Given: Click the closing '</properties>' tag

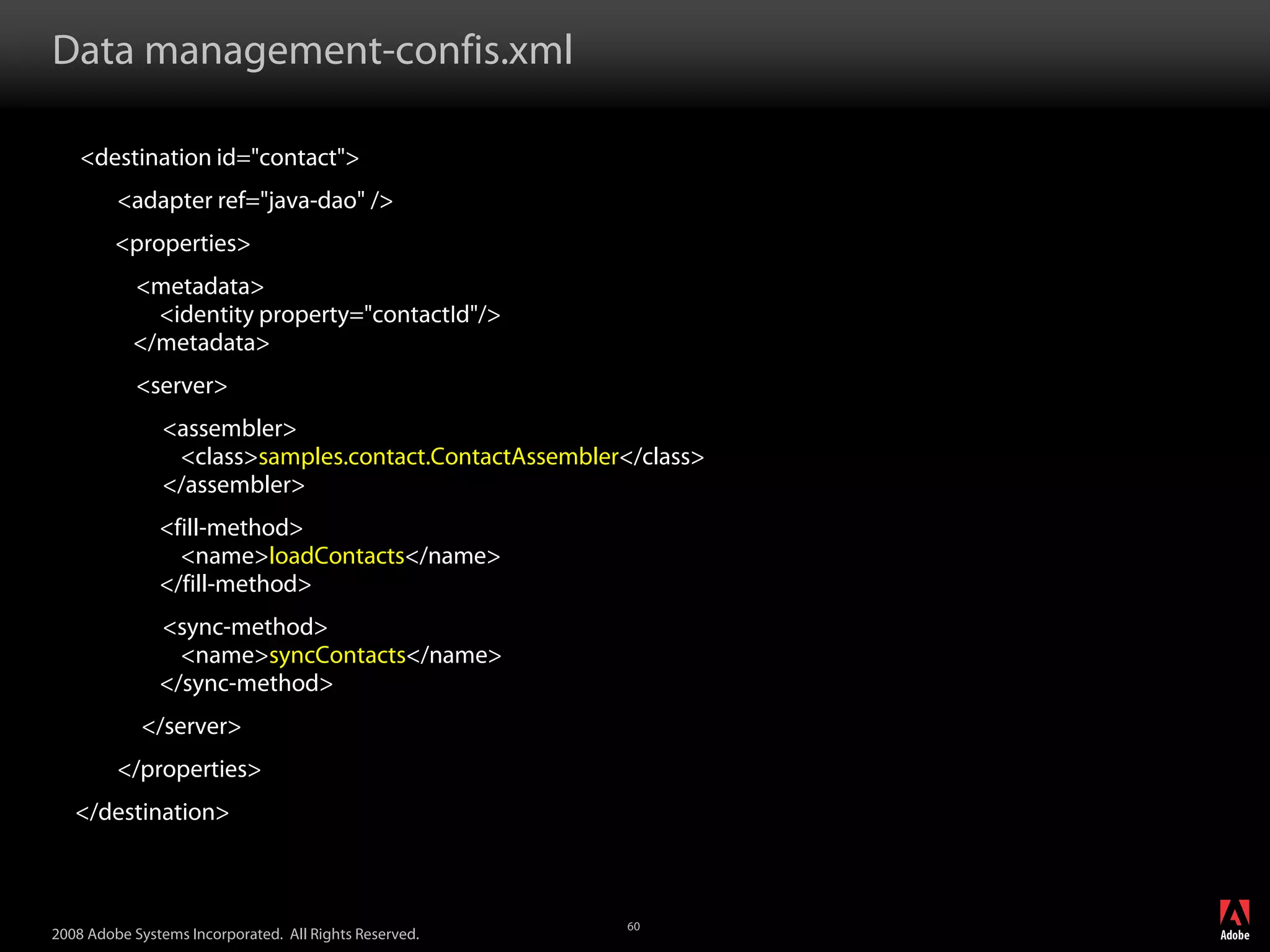Looking at the screenshot, I should (x=189, y=770).
